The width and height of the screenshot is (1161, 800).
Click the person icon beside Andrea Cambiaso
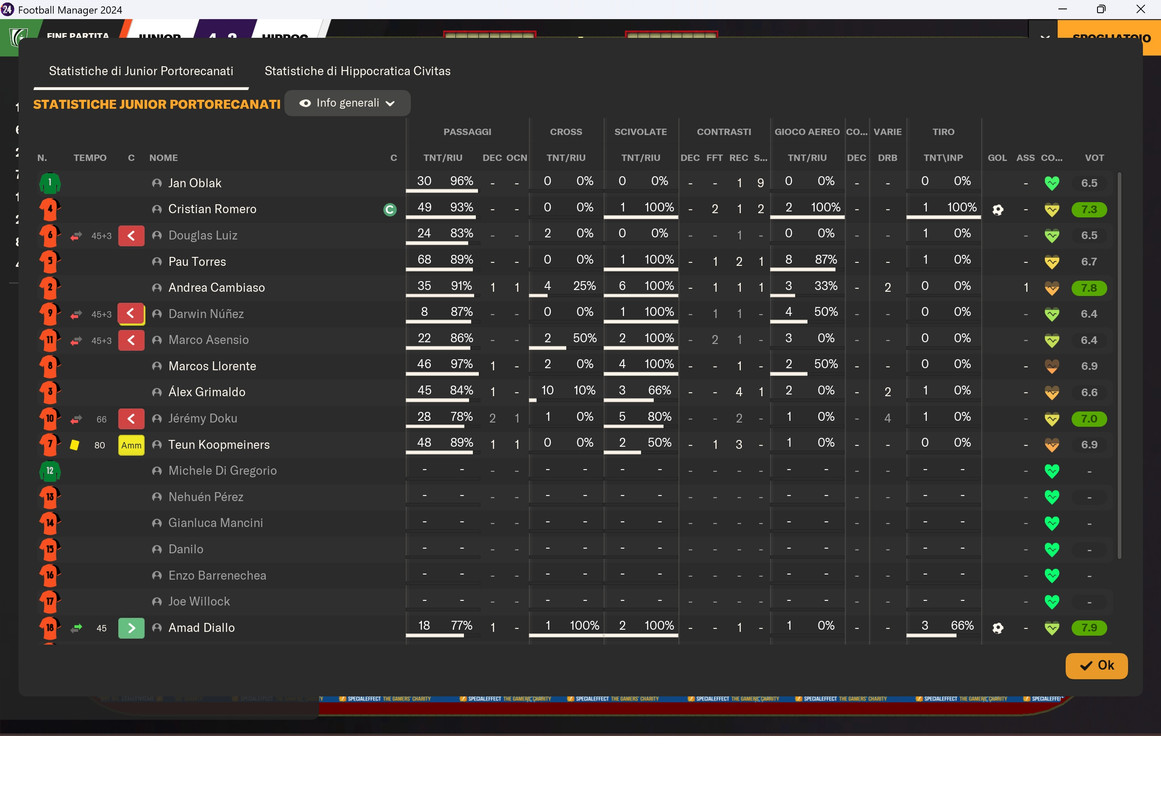pyautogui.click(x=157, y=287)
